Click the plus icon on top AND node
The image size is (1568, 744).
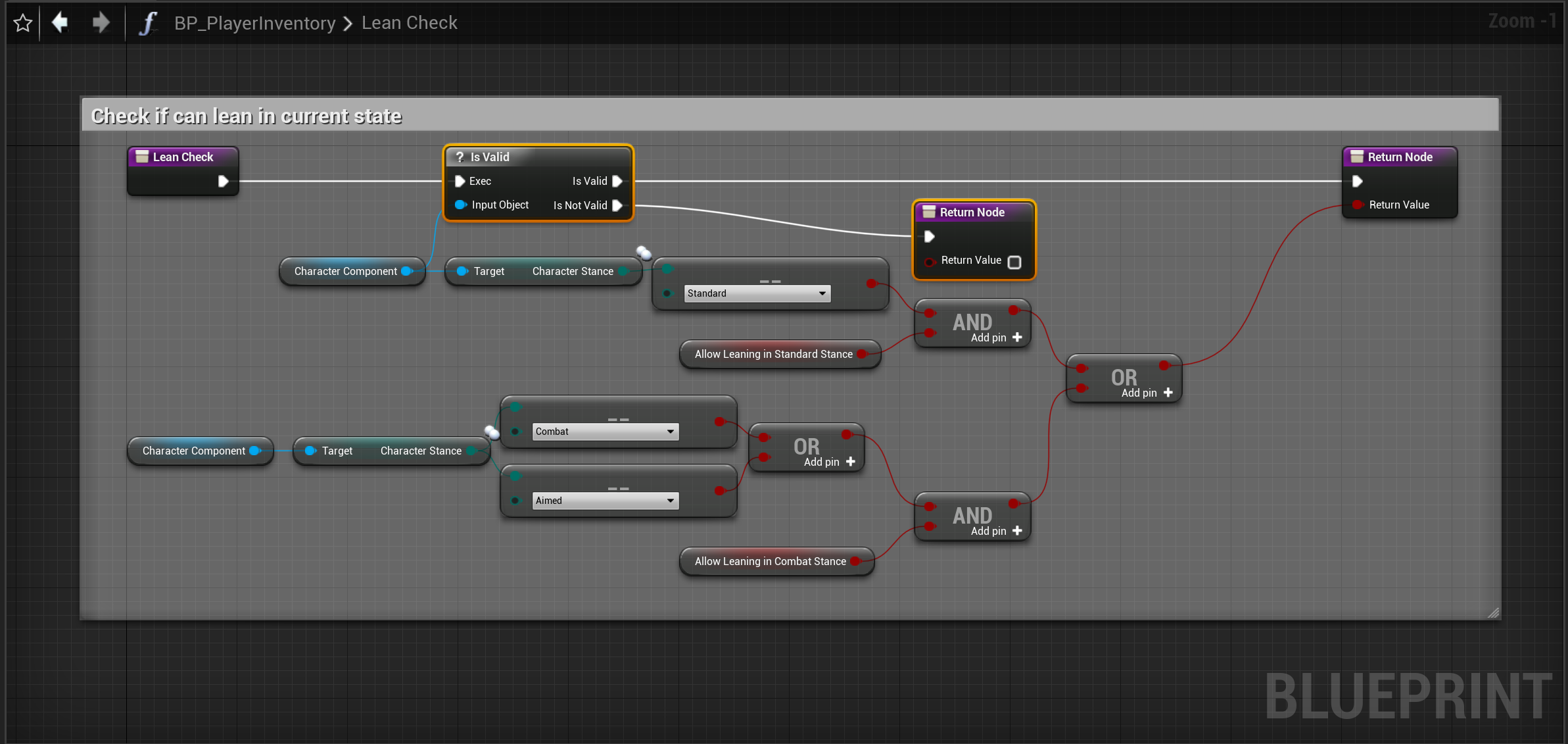point(1017,337)
